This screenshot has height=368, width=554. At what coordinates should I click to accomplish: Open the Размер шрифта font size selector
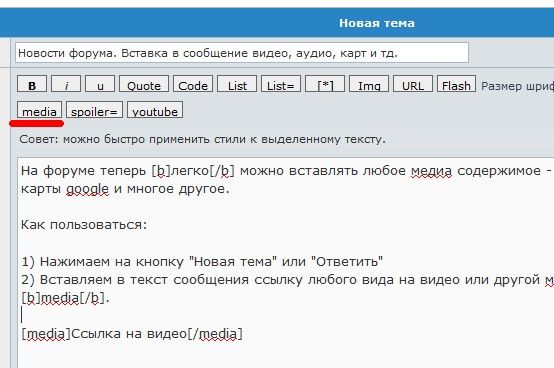pyautogui.click(x=517, y=86)
